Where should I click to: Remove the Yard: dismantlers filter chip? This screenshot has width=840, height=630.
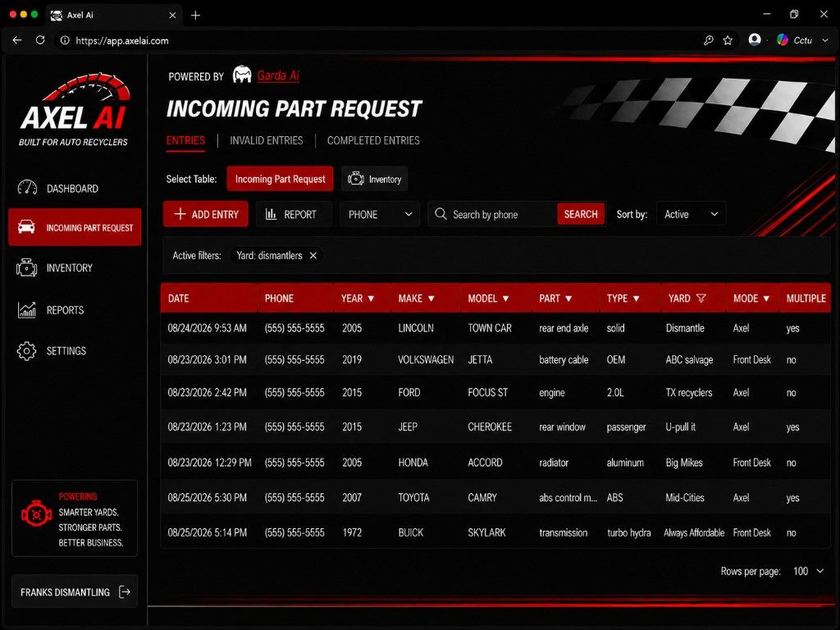(313, 256)
